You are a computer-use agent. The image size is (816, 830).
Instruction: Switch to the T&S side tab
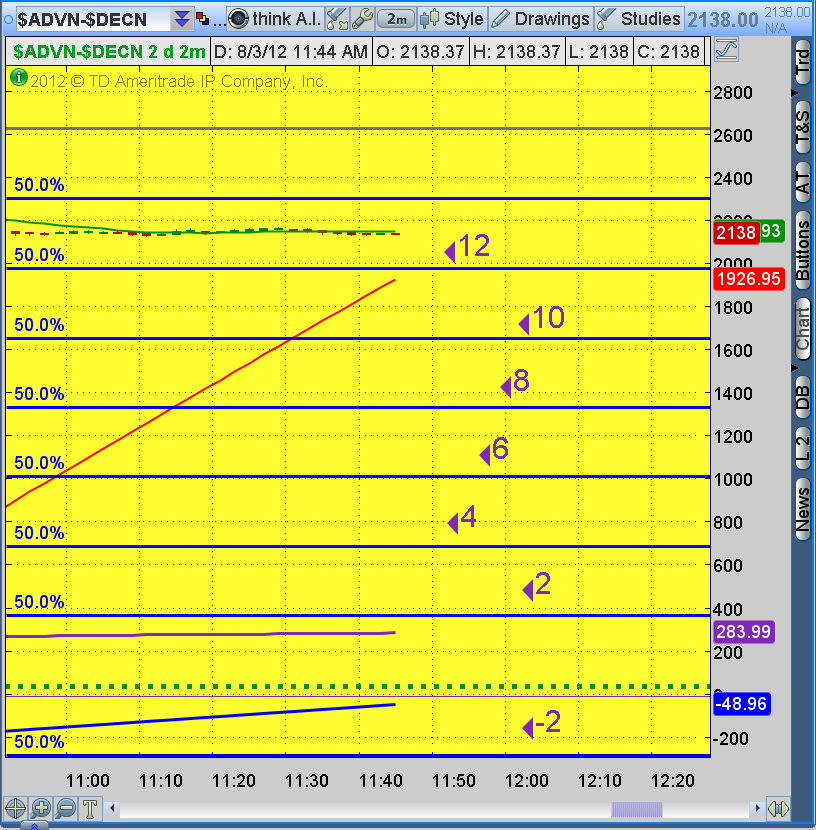(803, 127)
